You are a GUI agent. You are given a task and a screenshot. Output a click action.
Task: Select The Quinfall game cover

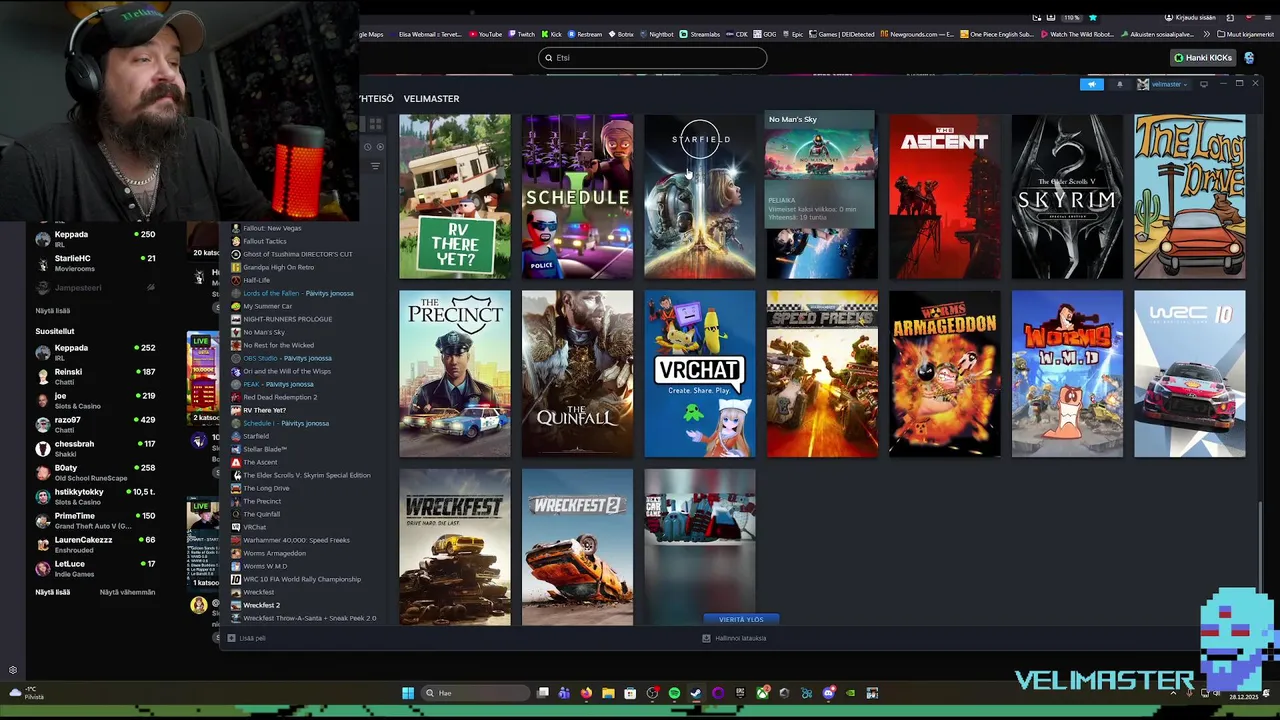(x=577, y=373)
